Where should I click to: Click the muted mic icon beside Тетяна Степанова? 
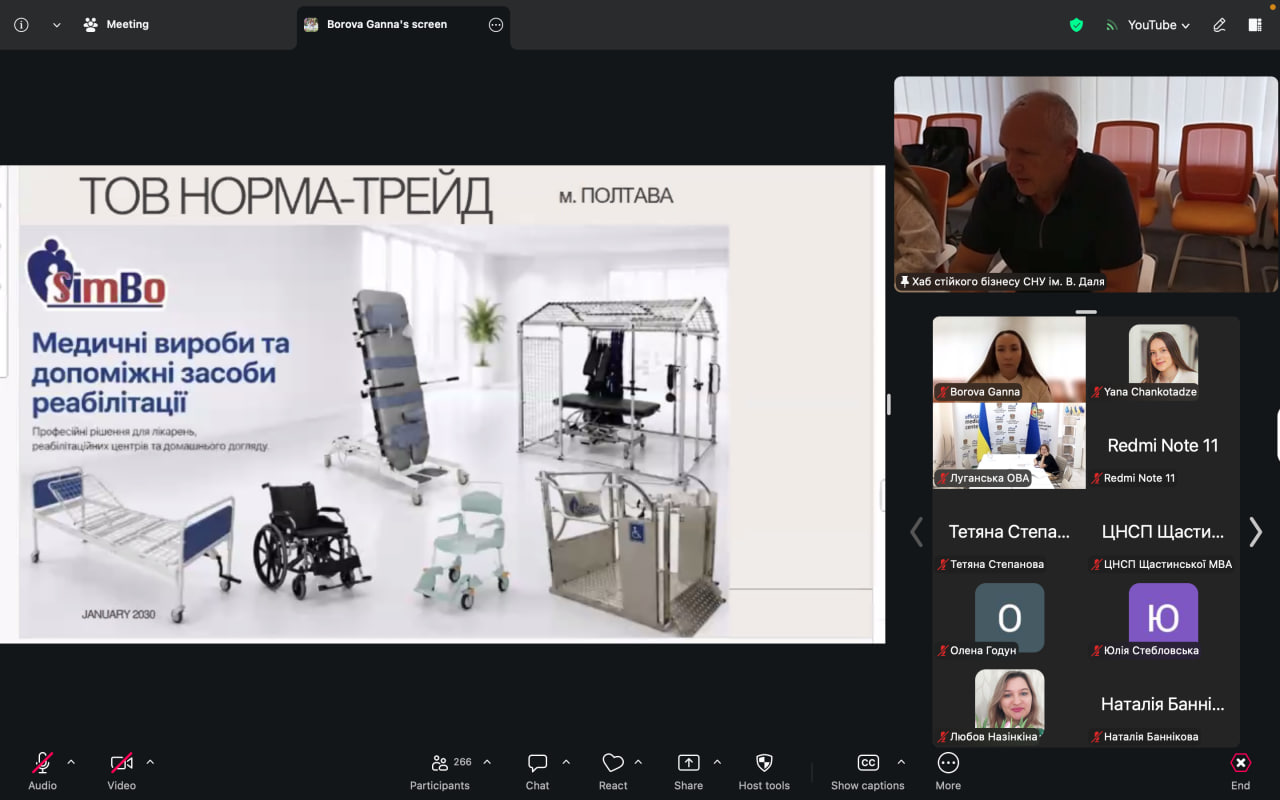pos(943,564)
